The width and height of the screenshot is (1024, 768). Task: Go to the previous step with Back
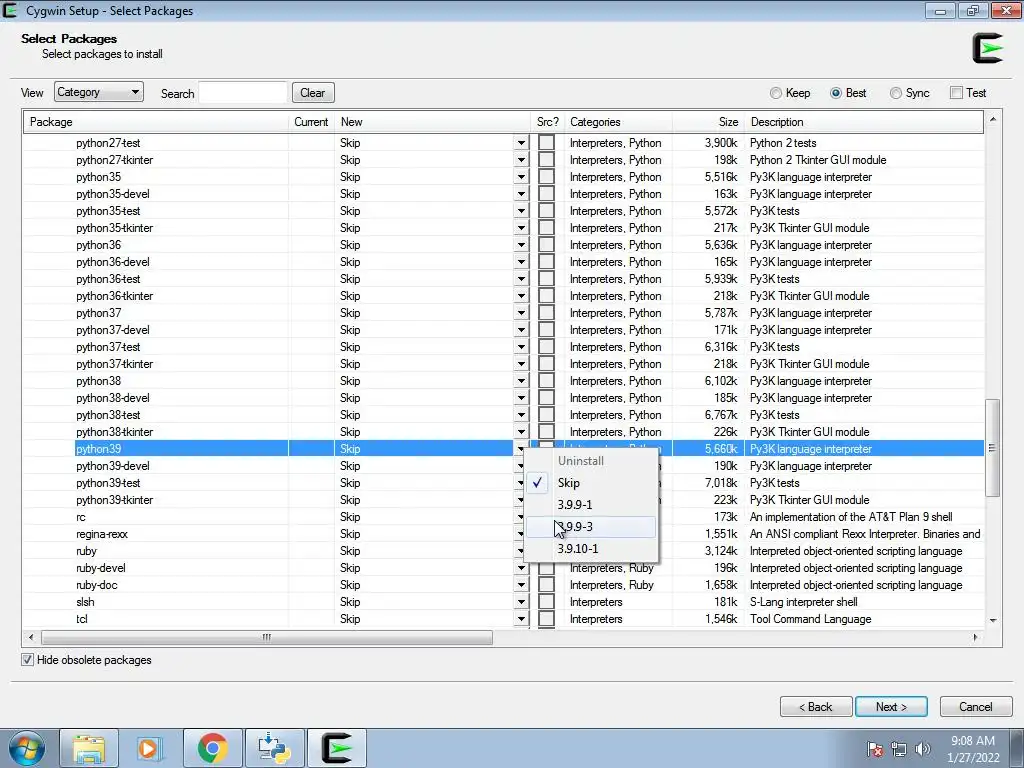click(x=816, y=707)
